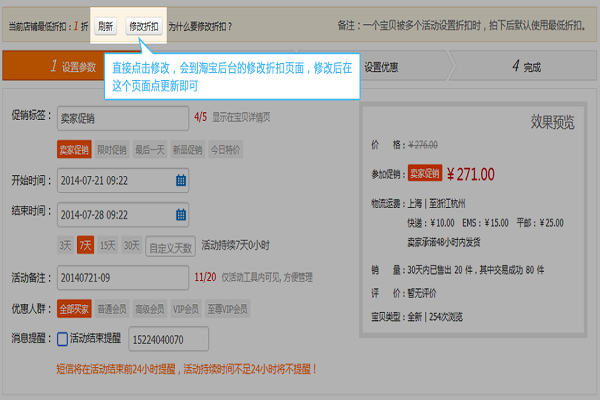The image size is (600, 400).
Task: Select 至尊VIP会员 as target audience
Action: click(227, 309)
